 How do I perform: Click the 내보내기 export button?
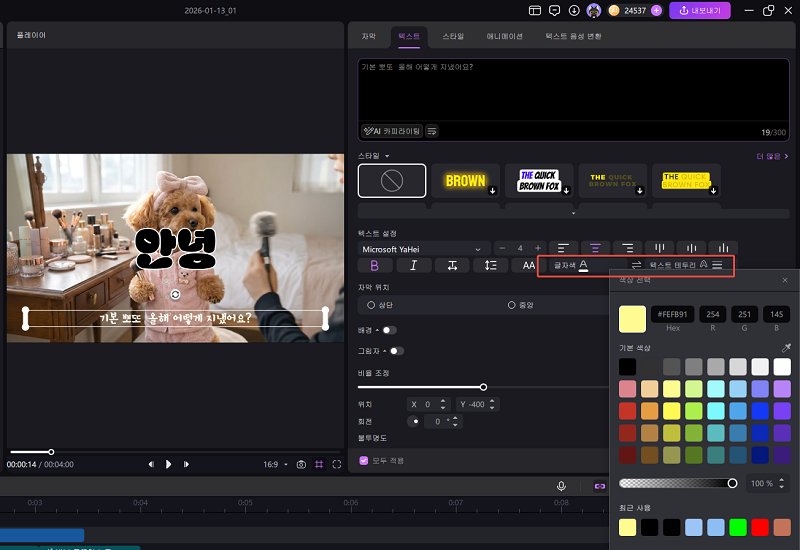point(699,10)
